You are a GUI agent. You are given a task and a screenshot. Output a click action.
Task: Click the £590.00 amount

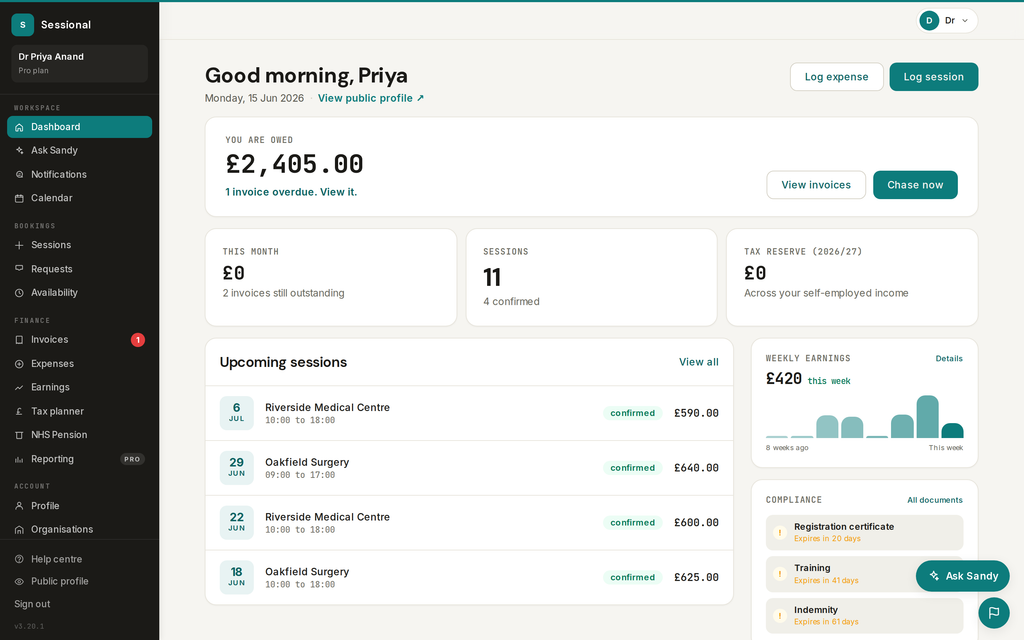[696, 413]
